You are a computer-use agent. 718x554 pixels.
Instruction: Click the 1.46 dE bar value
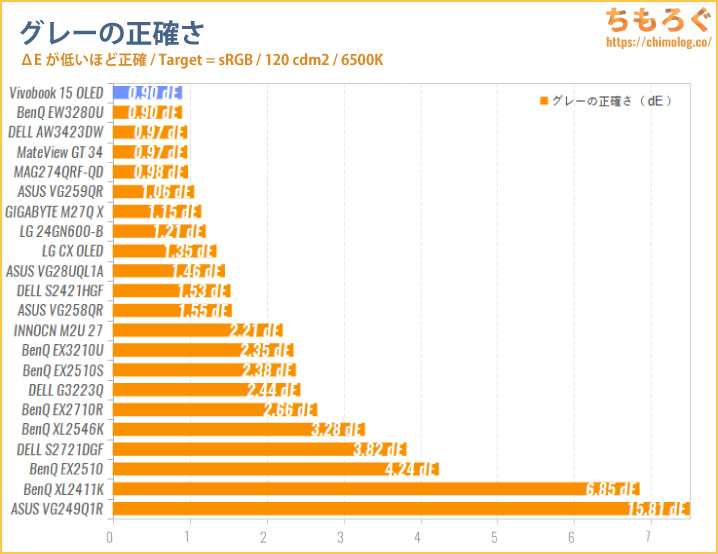[x=198, y=271]
